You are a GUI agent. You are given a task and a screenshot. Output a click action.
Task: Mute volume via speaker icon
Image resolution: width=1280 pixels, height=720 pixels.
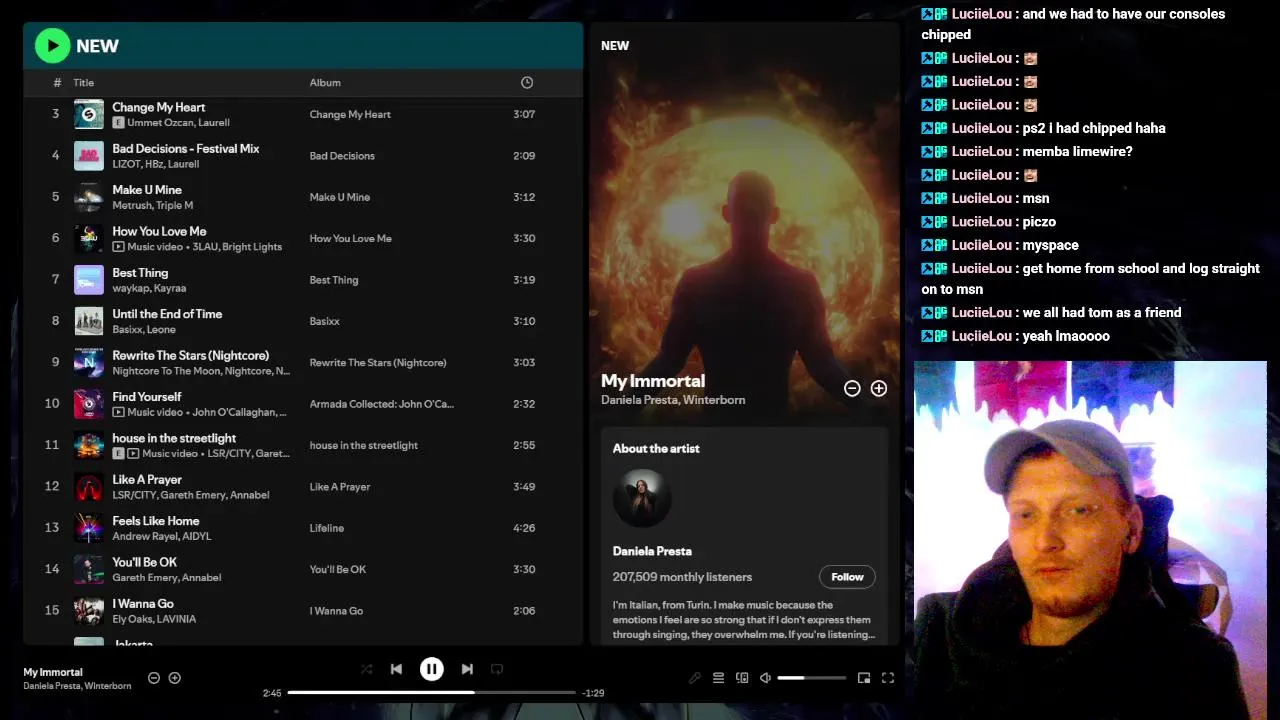pos(765,678)
